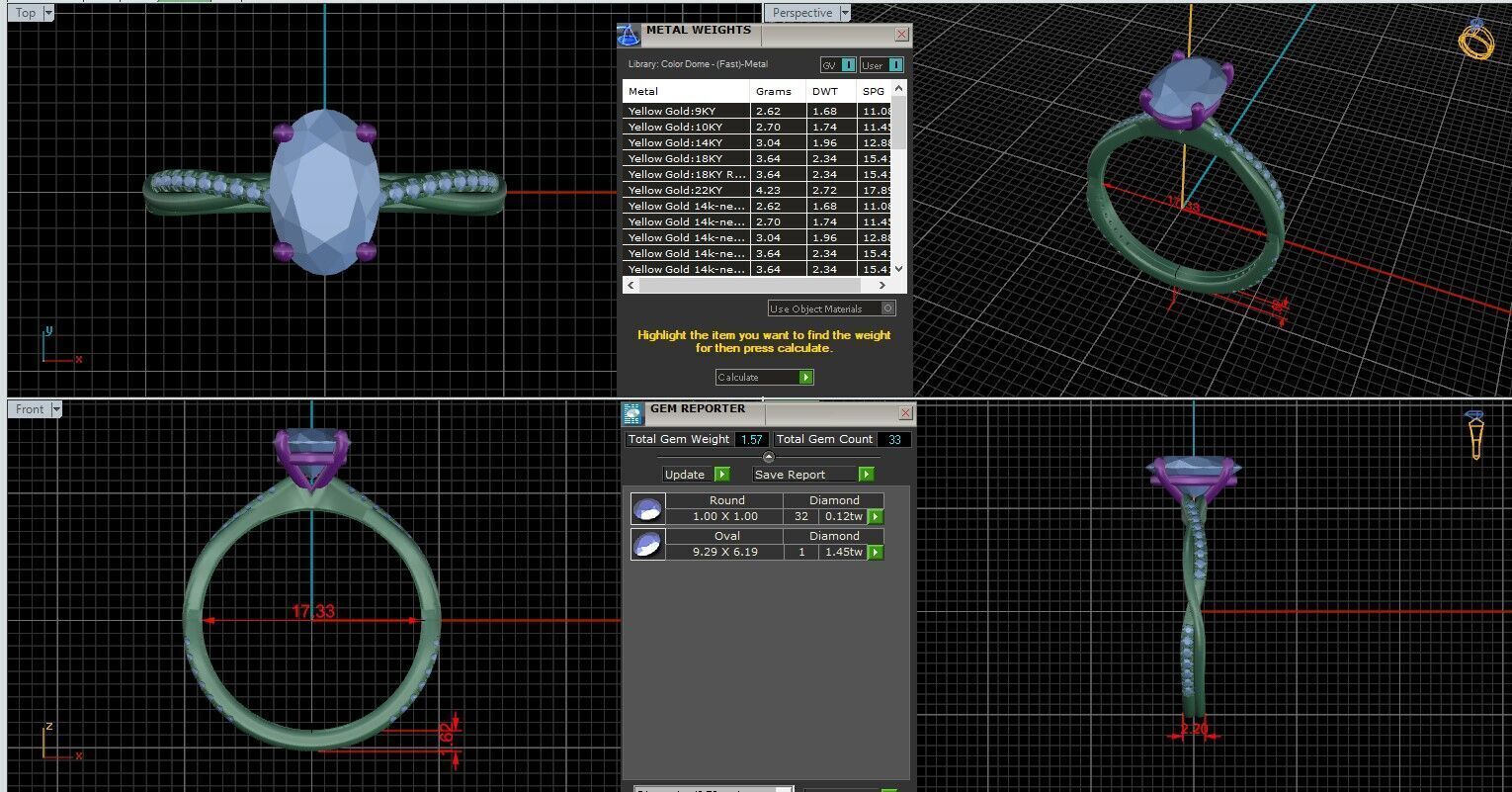1512x792 pixels.
Task: Click the Update button in Gem Reporter
Action: (696, 475)
